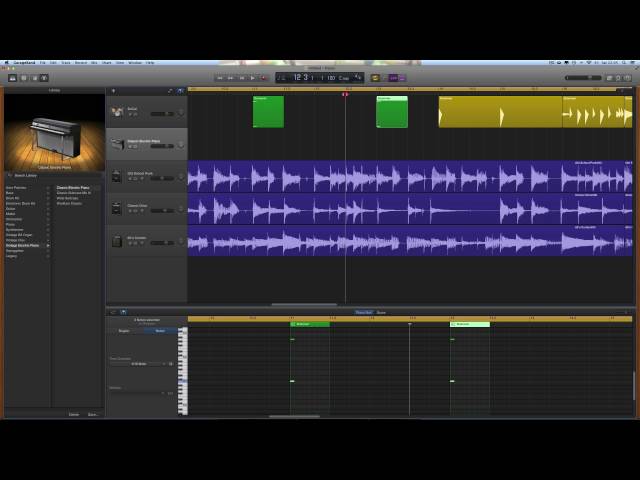Viewport: 640px width, 480px height.
Task: Mute the drum kit track
Action: (131, 114)
